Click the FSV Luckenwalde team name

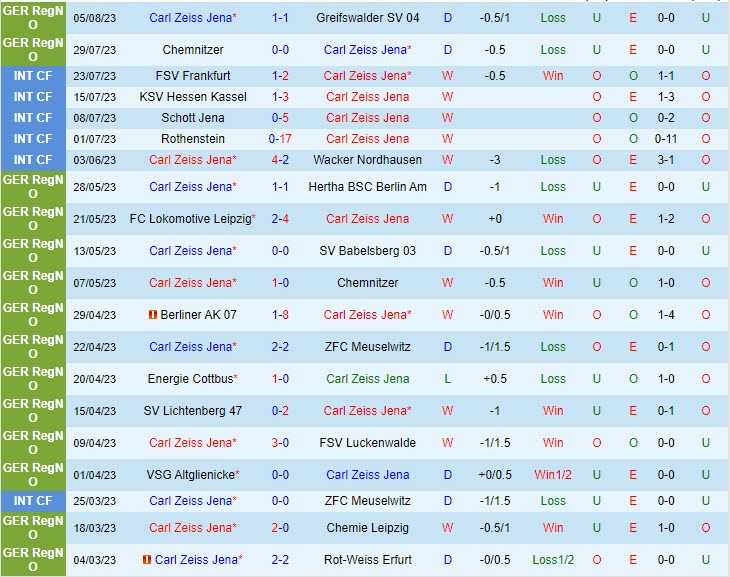pyautogui.click(x=367, y=443)
